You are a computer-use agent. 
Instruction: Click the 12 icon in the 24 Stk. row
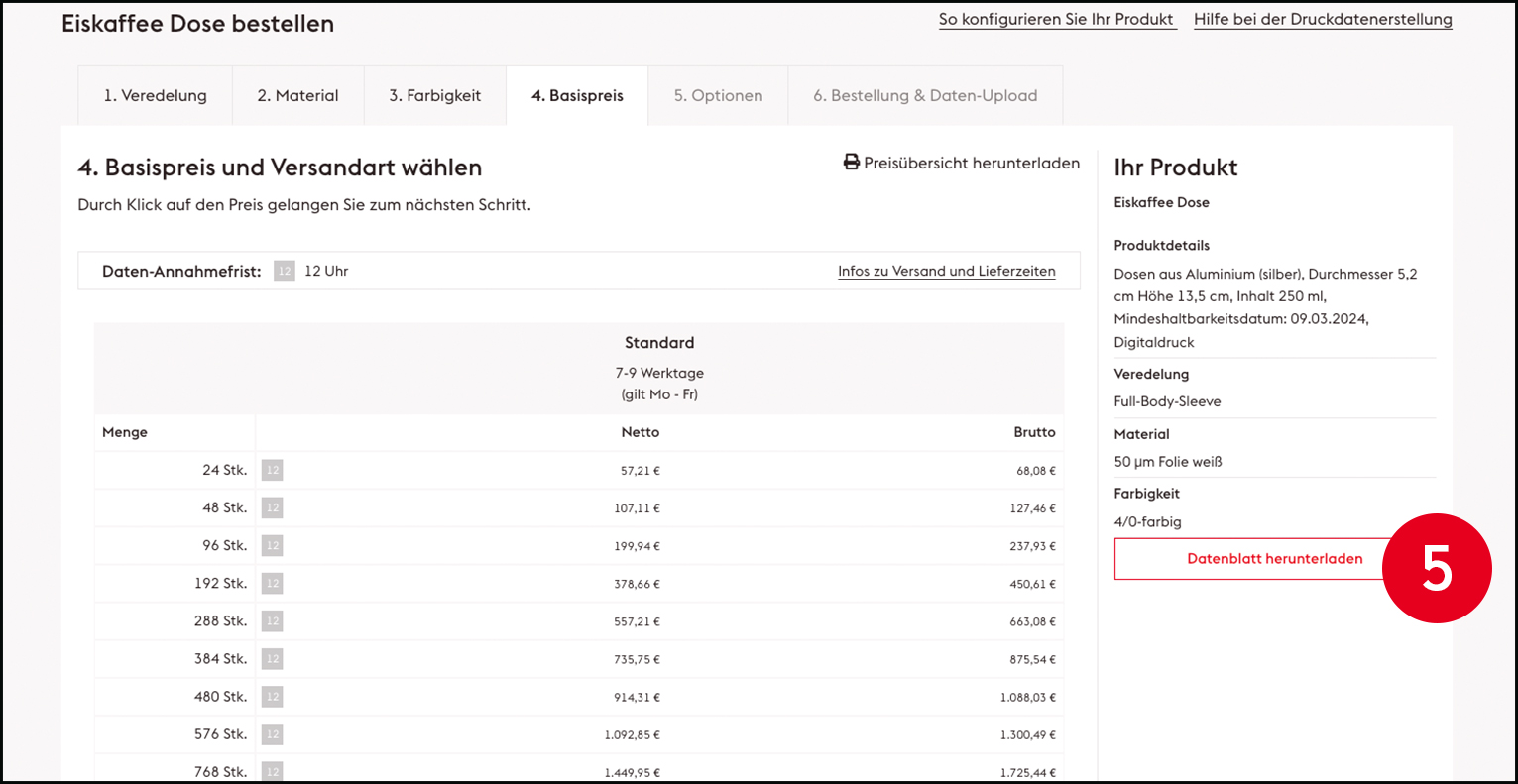[x=272, y=470]
